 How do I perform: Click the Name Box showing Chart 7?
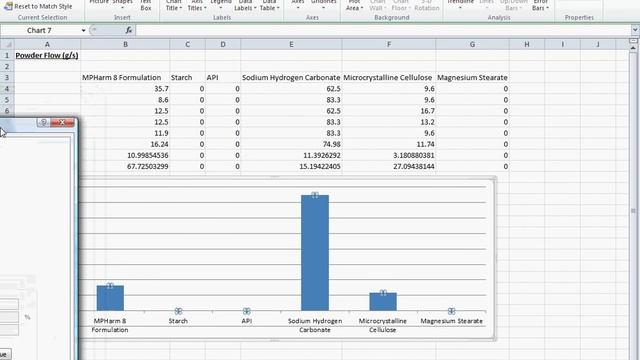coord(40,31)
